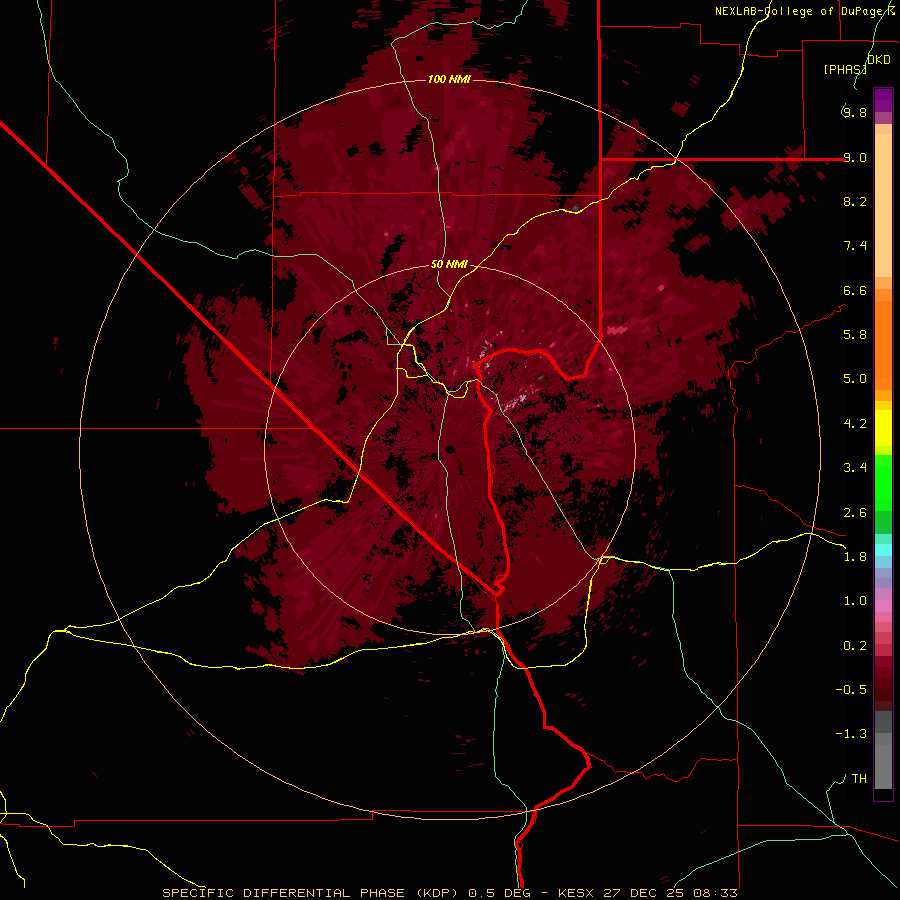Image resolution: width=900 pixels, height=900 pixels.
Task: Click the KDP product caption at bottom
Action: (449, 893)
